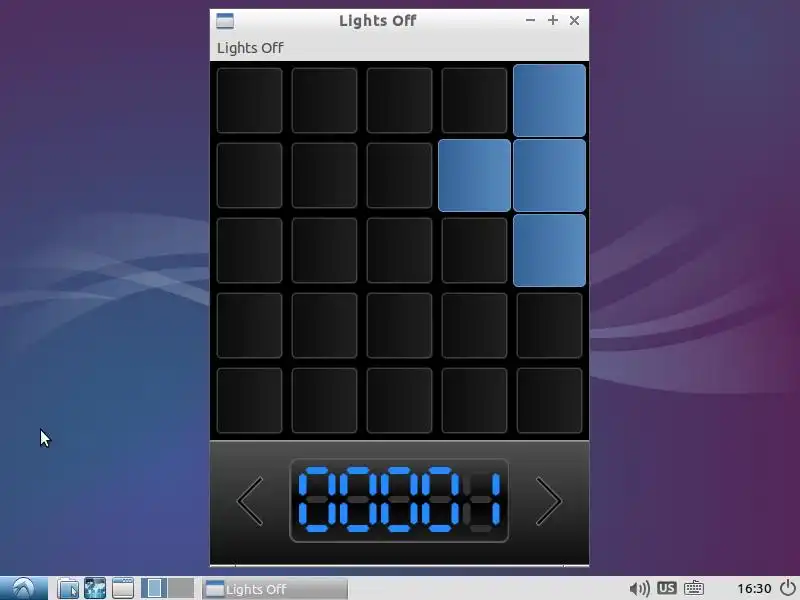Toggle the dark tile in row 5, column 1

(x=249, y=401)
